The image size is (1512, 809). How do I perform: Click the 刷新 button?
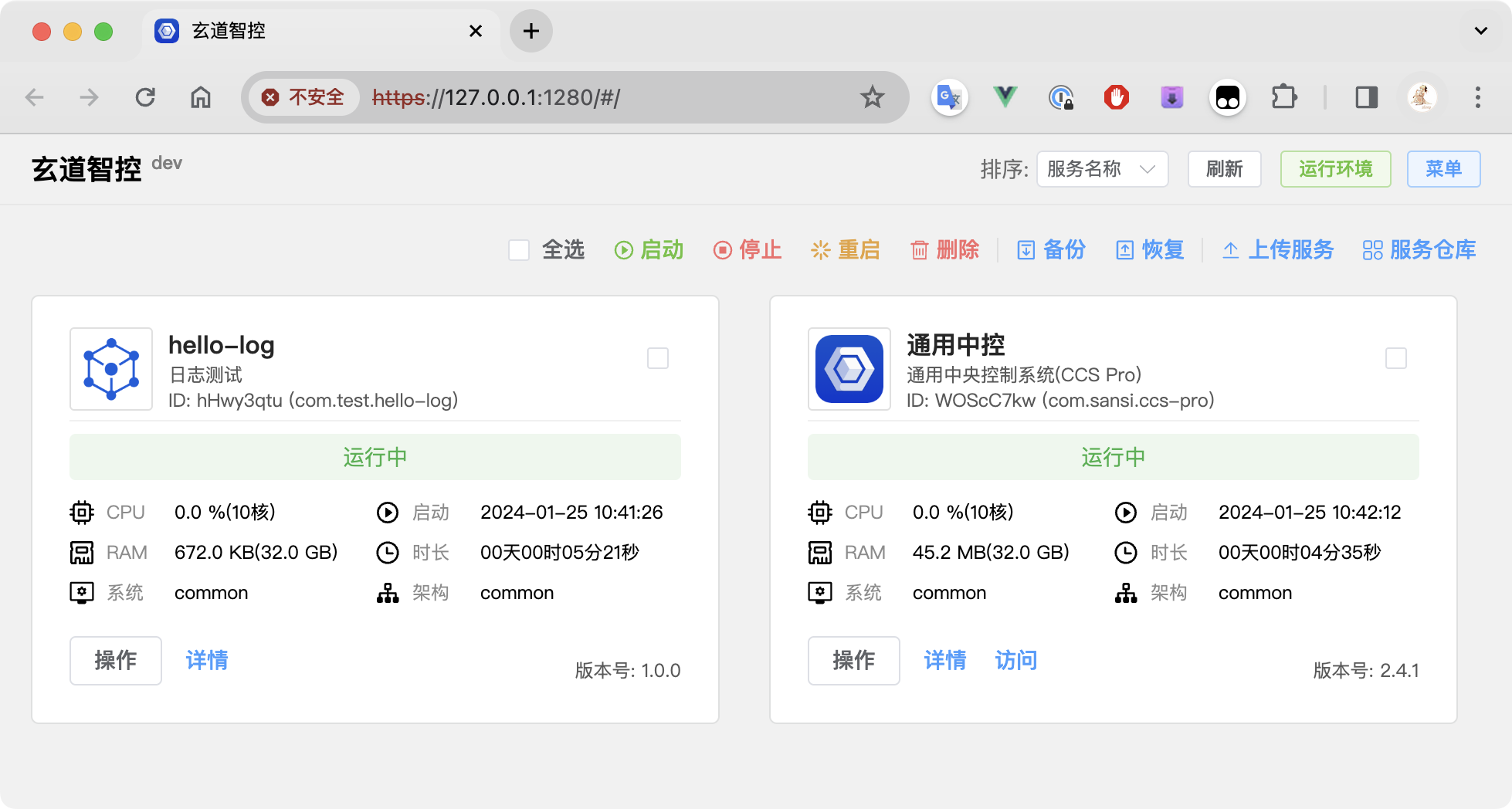coord(1225,169)
